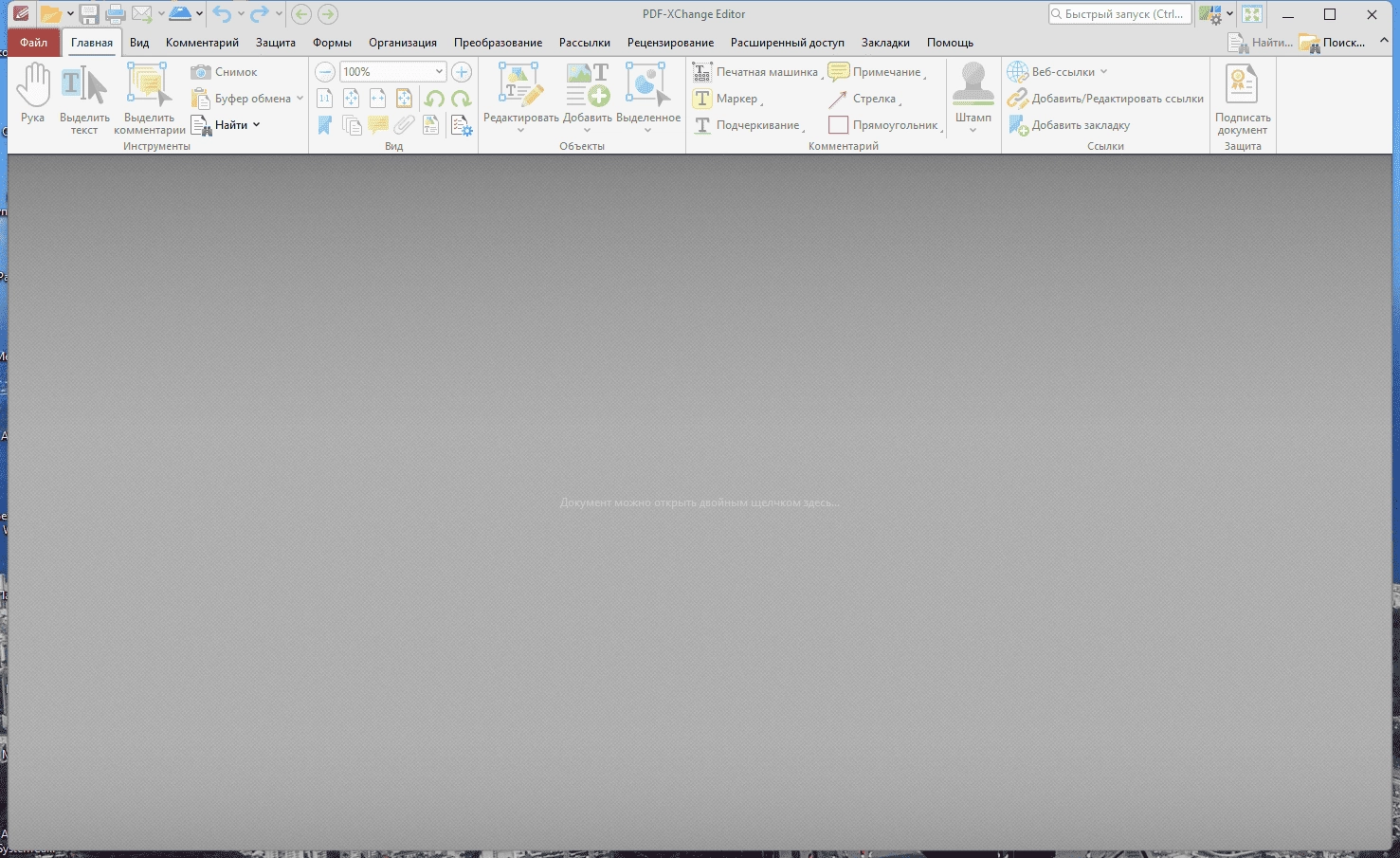Click the zoom out minus button
The width and height of the screenshot is (1400, 858).
(x=325, y=72)
